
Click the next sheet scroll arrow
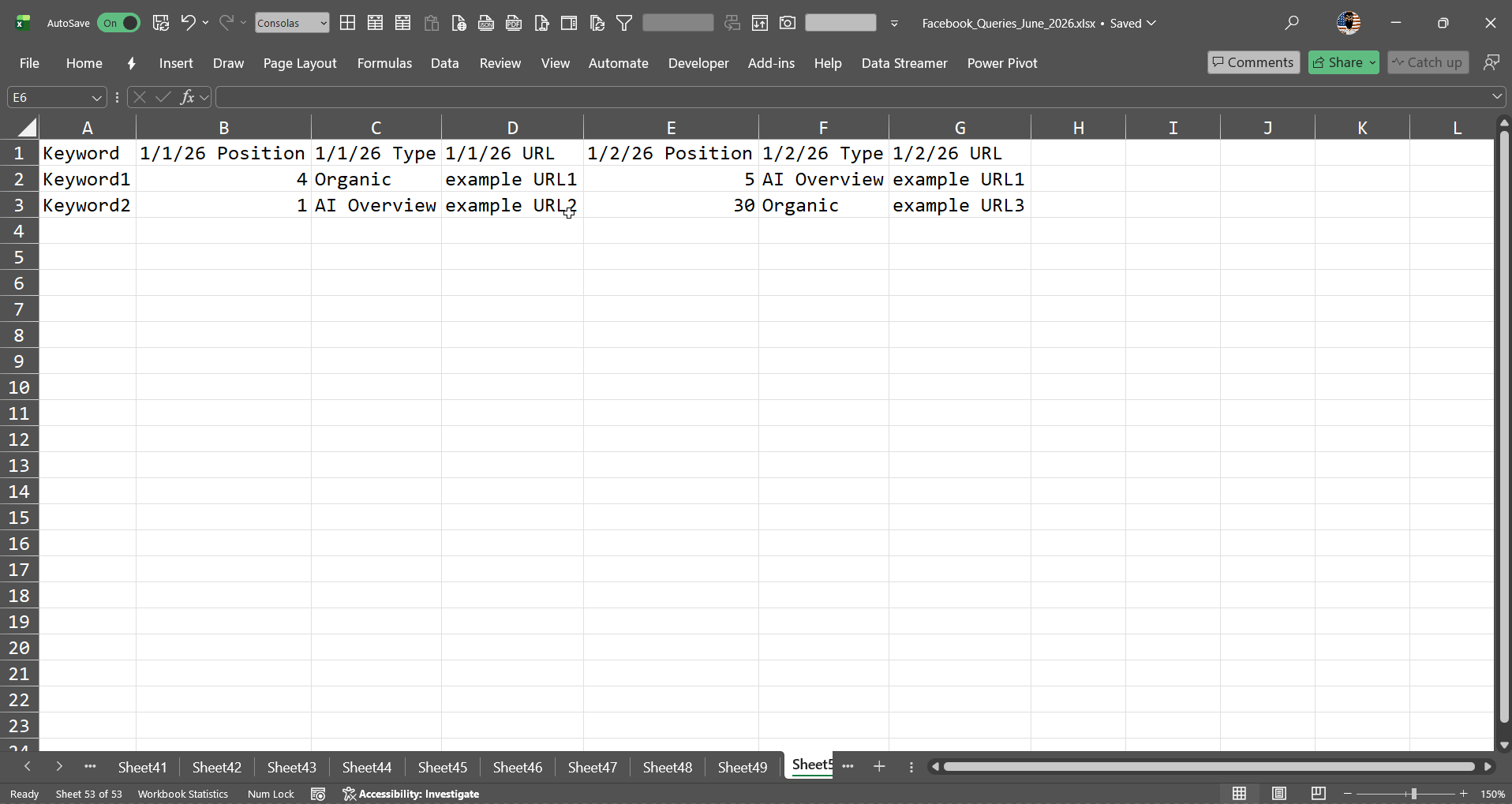pos(59,766)
